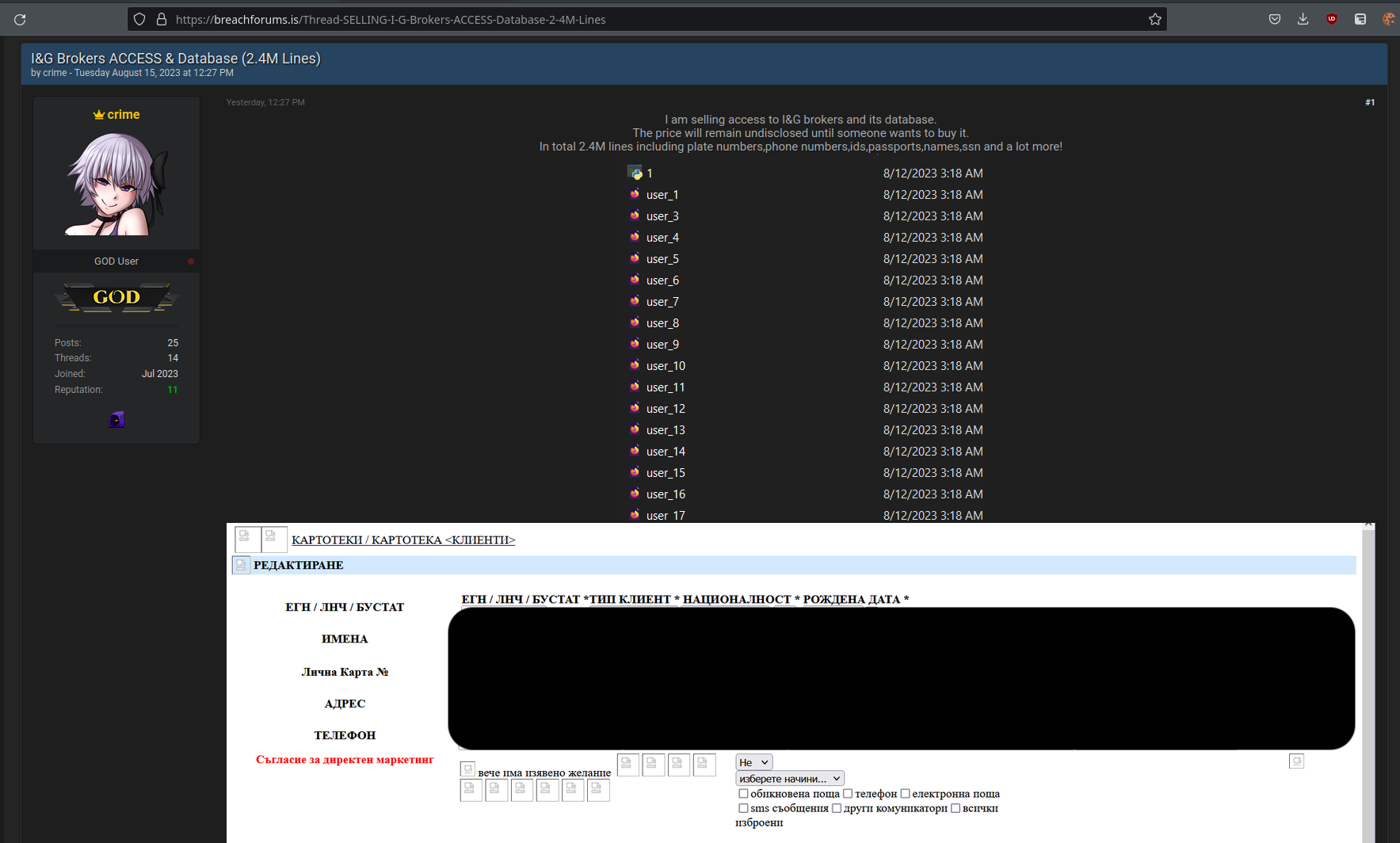This screenshot has height=843, width=1400.
Task: Click the "by crime" author line in the thread header
Action: (x=48, y=73)
